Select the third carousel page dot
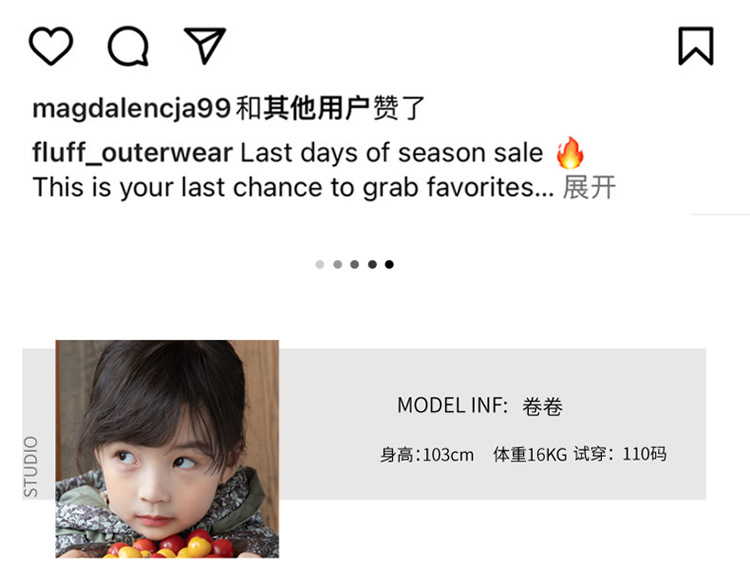Viewport: 750px width, 578px height. 354,264
